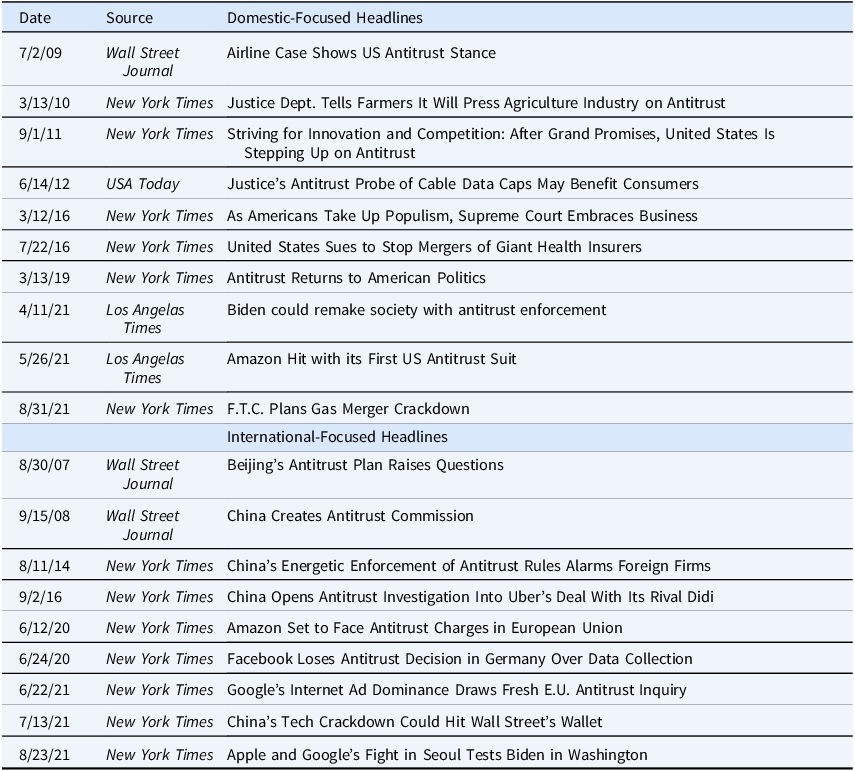Click the date 5/26/21
This screenshot has width=855, height=771.
click(44, 359)
